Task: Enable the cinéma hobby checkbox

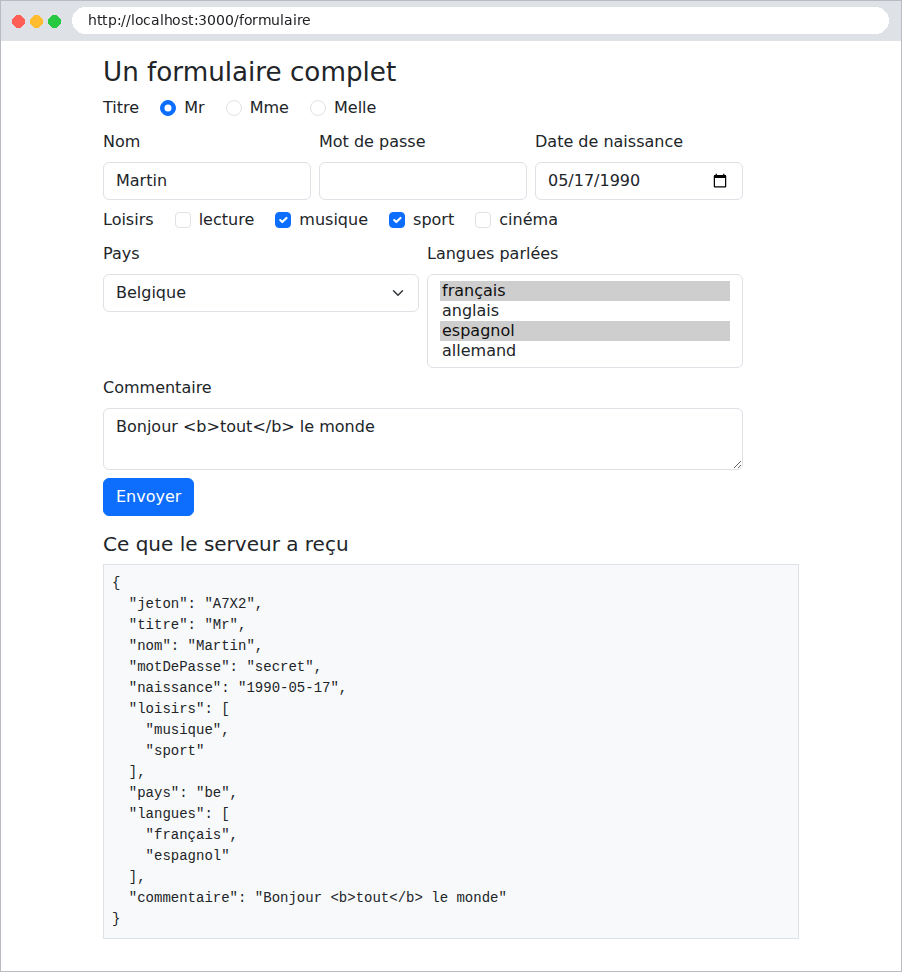Action: point(483,220)
